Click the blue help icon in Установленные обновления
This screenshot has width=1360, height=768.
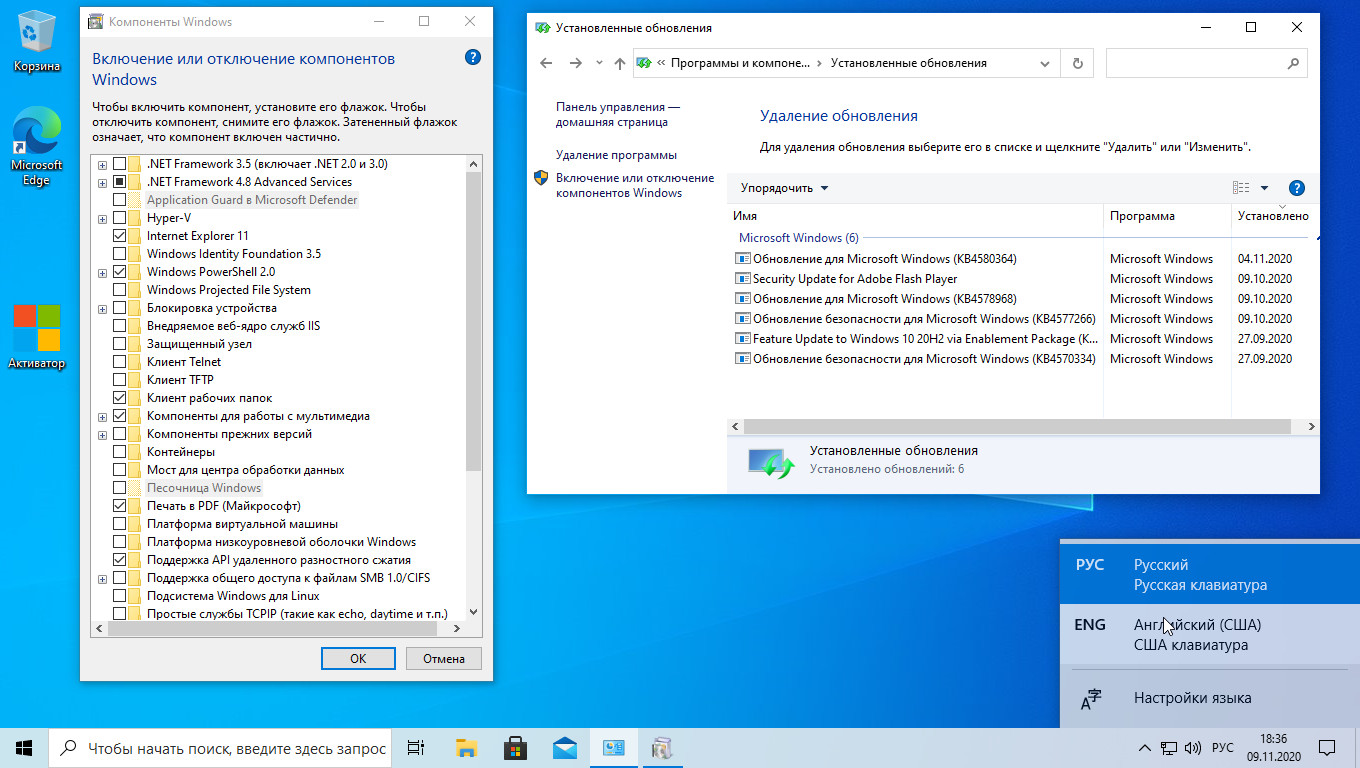1297,188
